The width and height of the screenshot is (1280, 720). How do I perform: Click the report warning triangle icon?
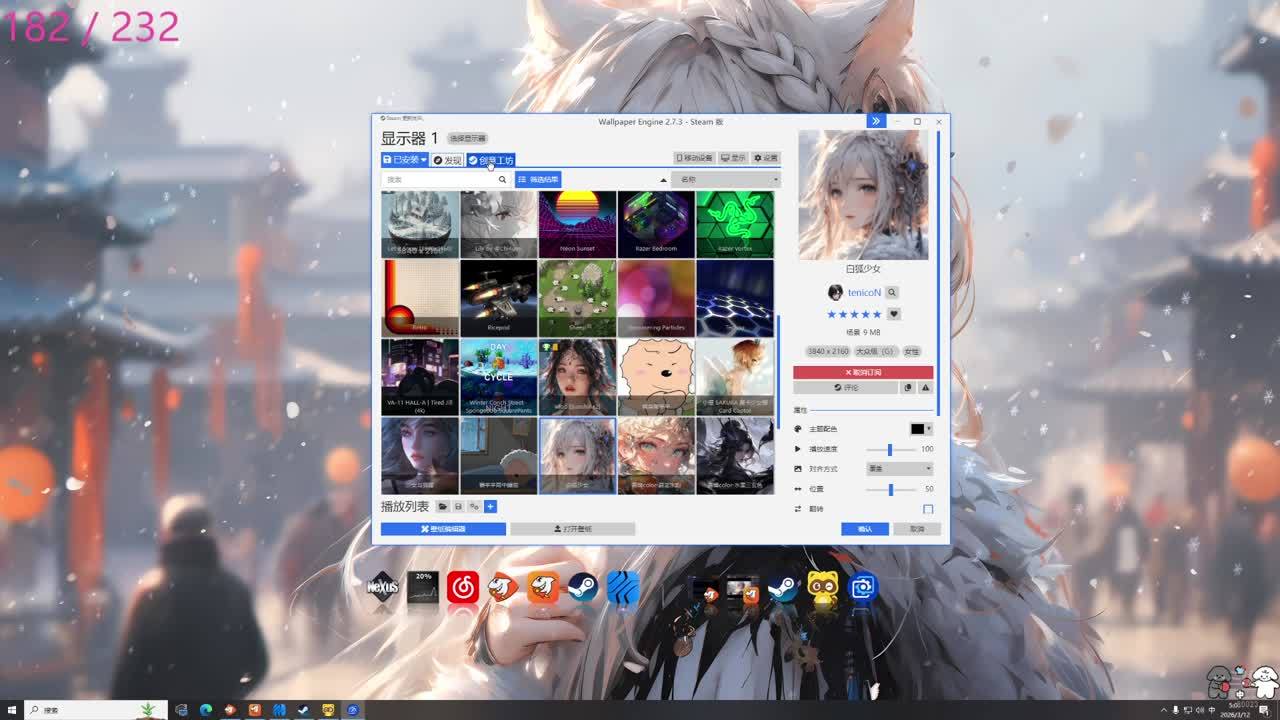[x=925, y=387]
